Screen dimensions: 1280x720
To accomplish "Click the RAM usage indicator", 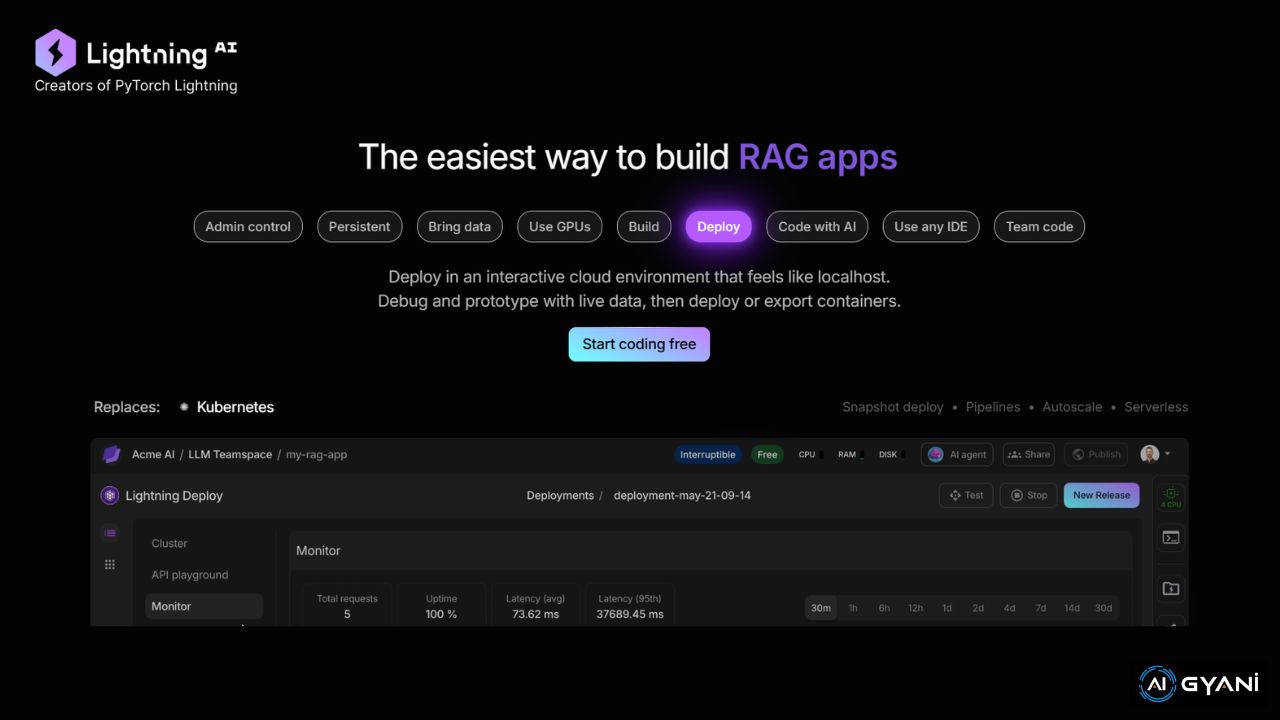I will click(x=851, y=454).
